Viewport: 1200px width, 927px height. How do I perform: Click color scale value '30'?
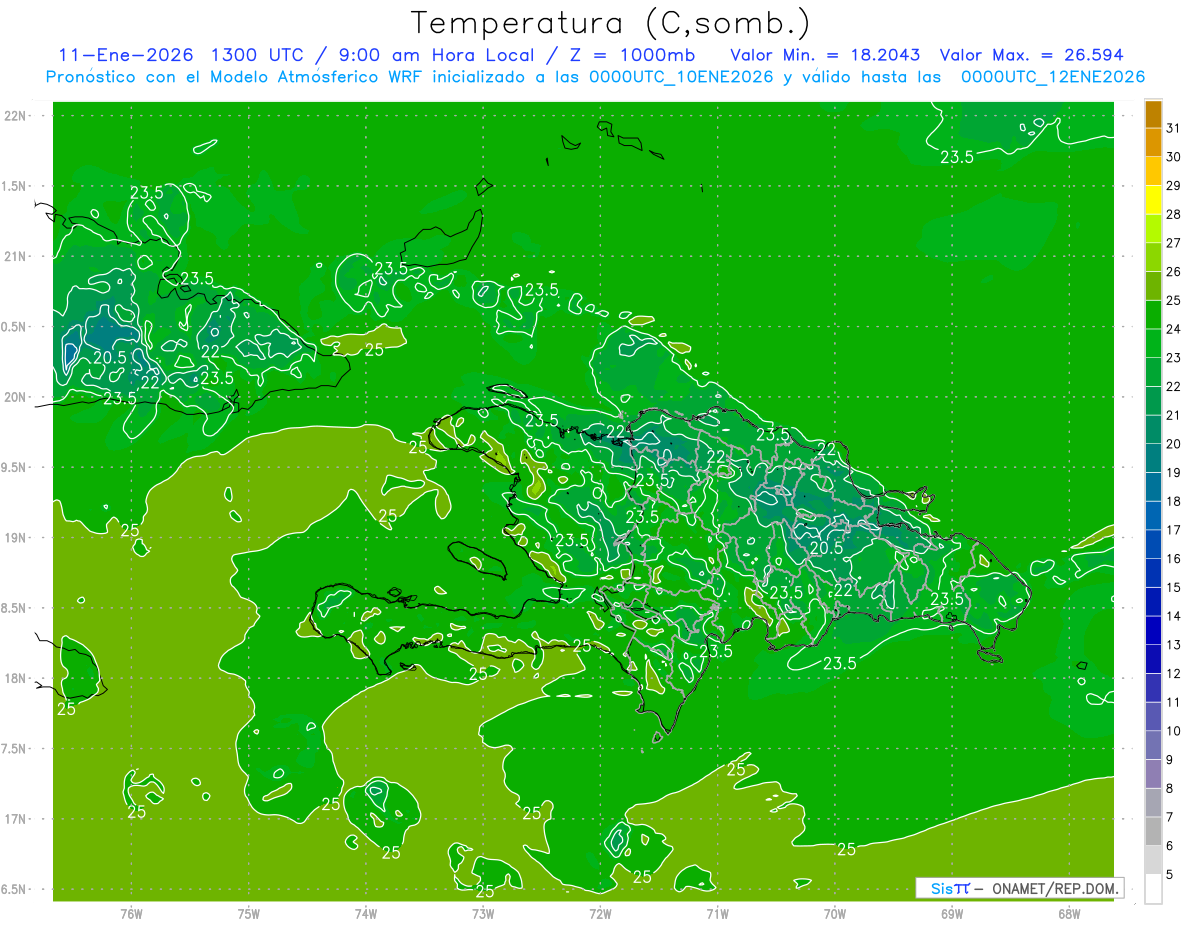click(1174, 157)
